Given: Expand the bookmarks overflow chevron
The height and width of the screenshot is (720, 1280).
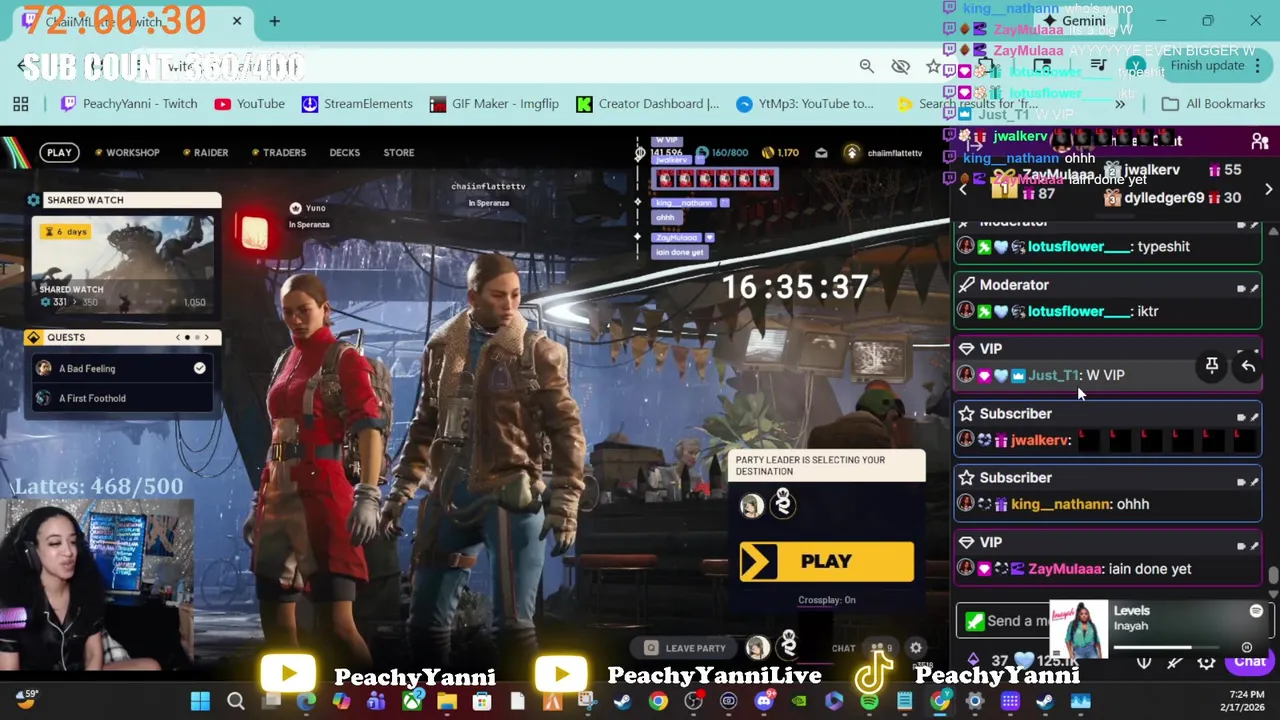Looking at the screenshot, I should tap(1120, 104).
